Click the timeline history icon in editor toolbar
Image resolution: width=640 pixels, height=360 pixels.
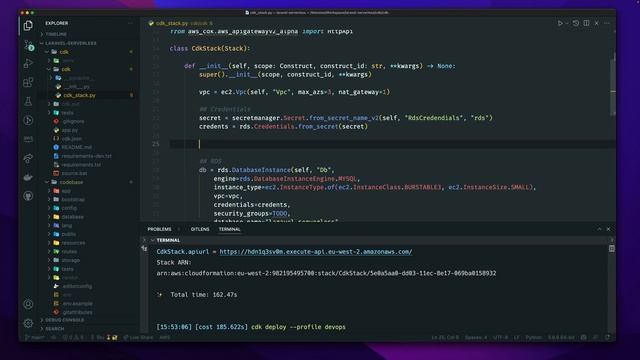point(576,23)
